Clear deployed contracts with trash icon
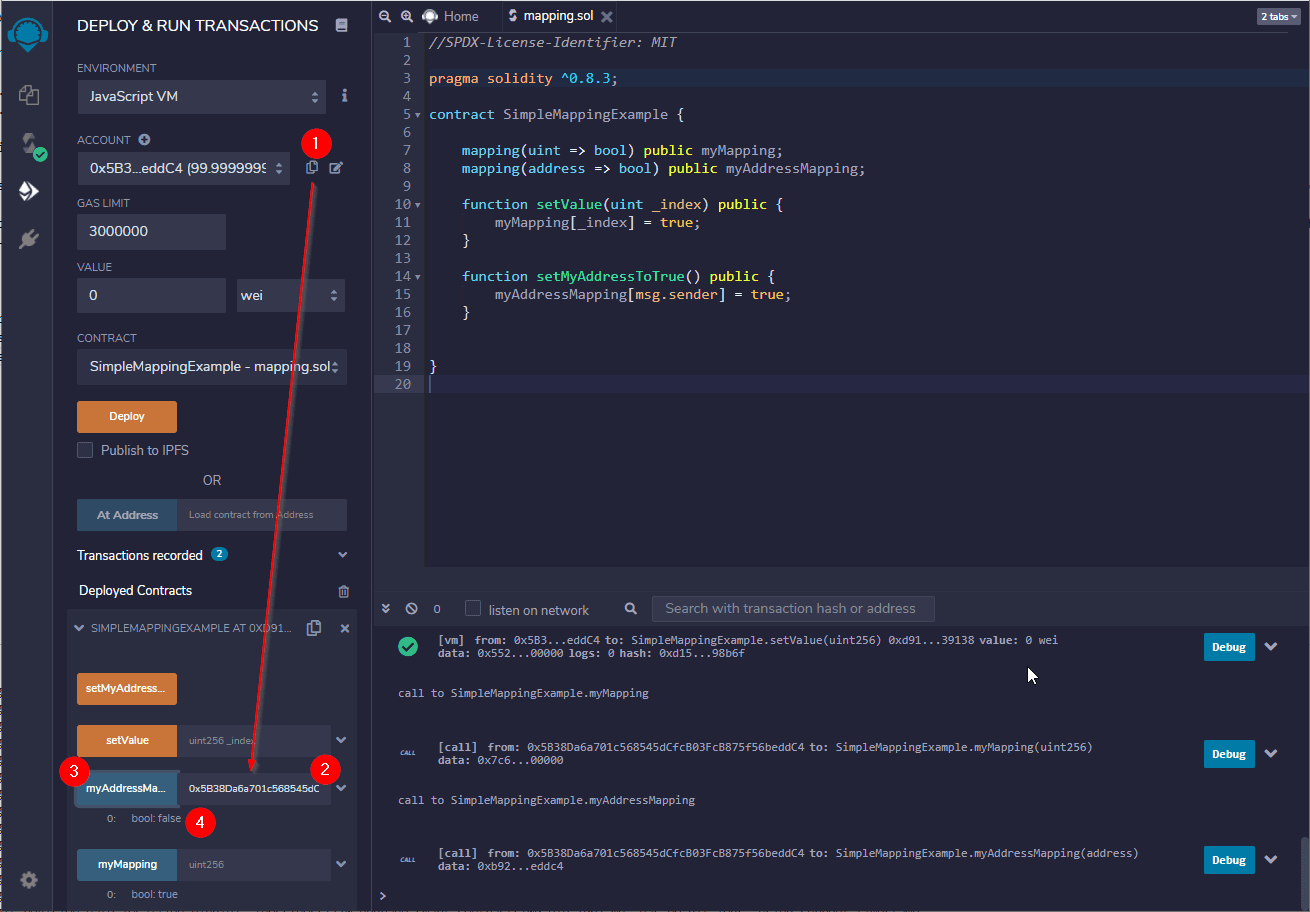This screenshot has height=912, width=1310. point(343,591)
